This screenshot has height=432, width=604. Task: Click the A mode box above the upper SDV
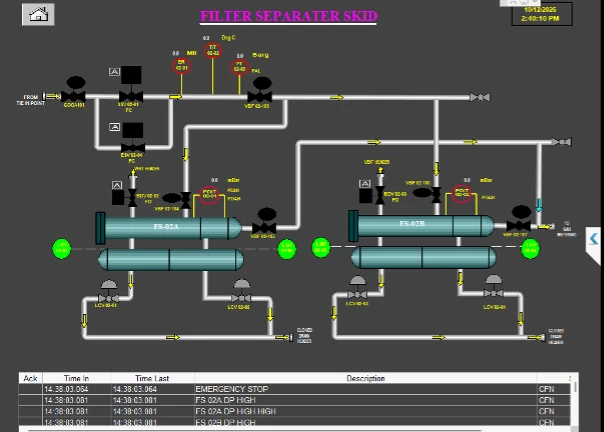114,72
